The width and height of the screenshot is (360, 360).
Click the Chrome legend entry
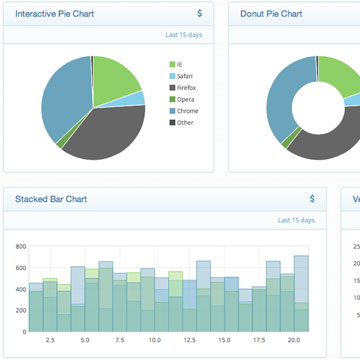click(184, 111)
